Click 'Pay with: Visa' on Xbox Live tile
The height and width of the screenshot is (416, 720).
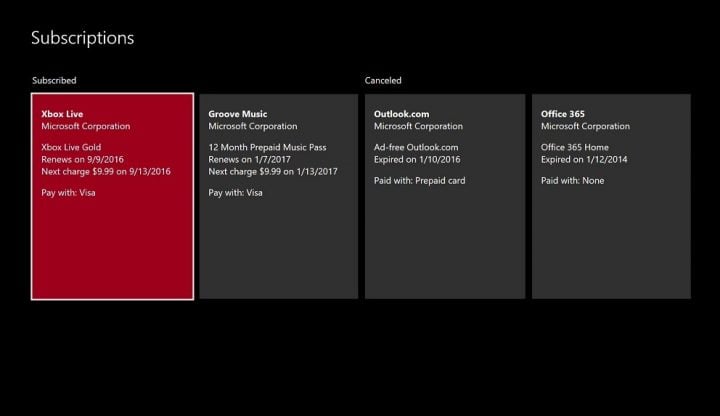coord(68,192)
